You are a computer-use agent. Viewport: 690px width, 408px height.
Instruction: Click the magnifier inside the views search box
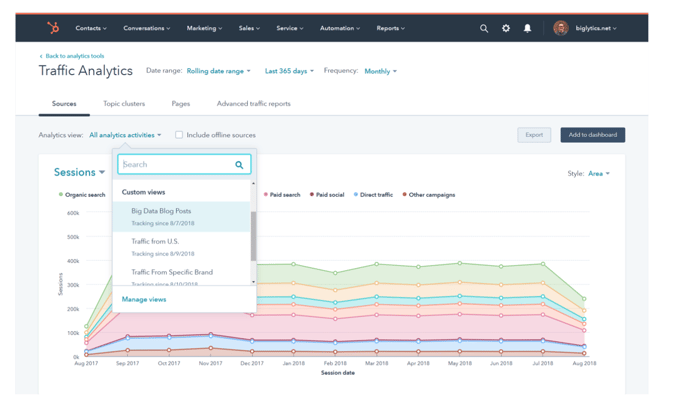(239, 165)
